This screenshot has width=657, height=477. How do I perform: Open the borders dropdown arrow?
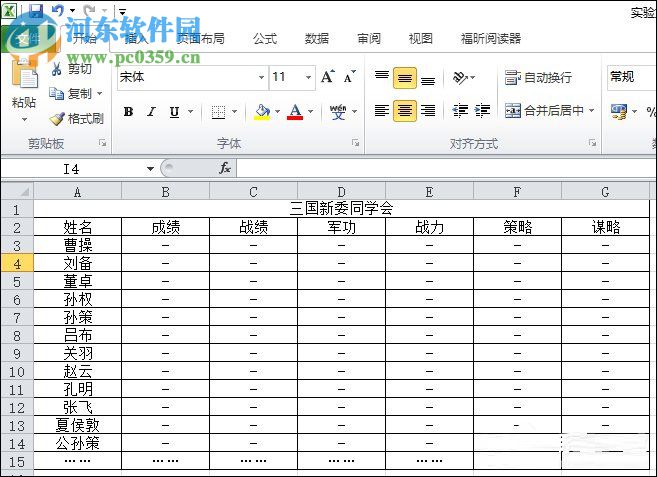point(234,111)
